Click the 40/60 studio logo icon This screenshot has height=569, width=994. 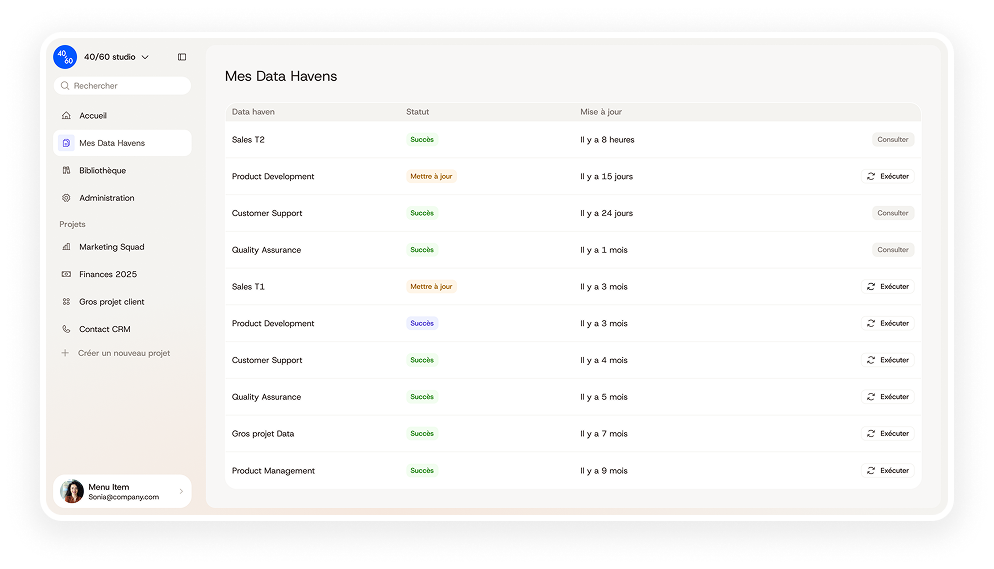point(65,57)
